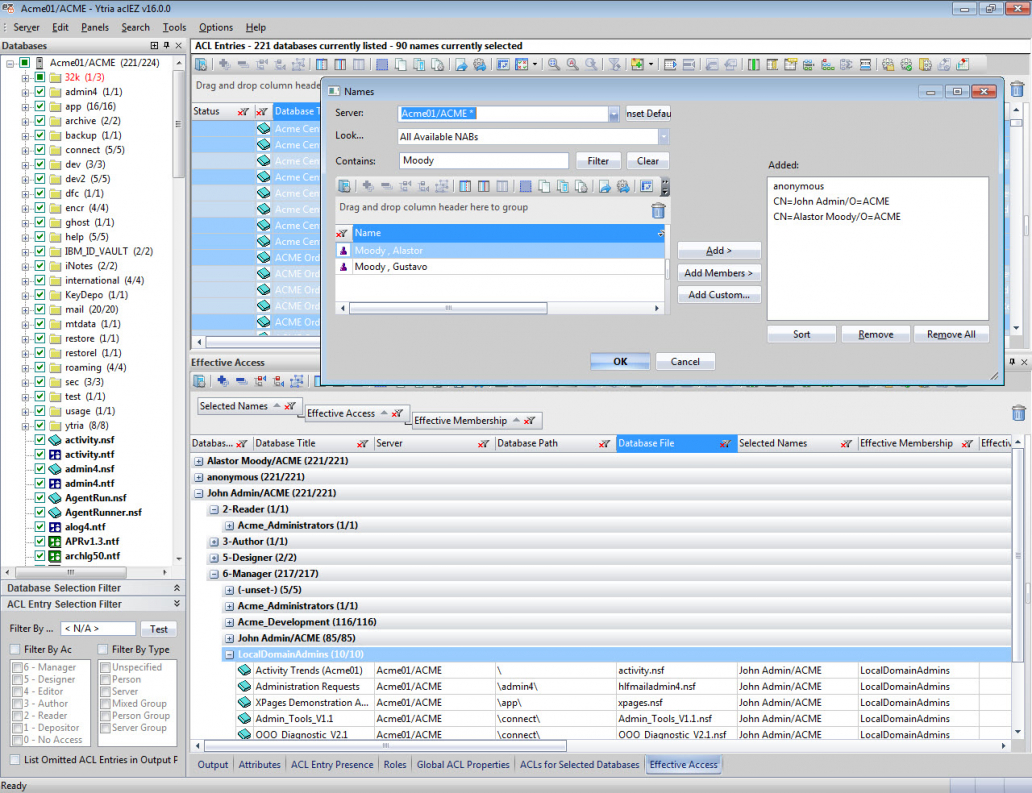Click the Remove All button
This screenshot has height=793, width=1032.
[950, 334]
